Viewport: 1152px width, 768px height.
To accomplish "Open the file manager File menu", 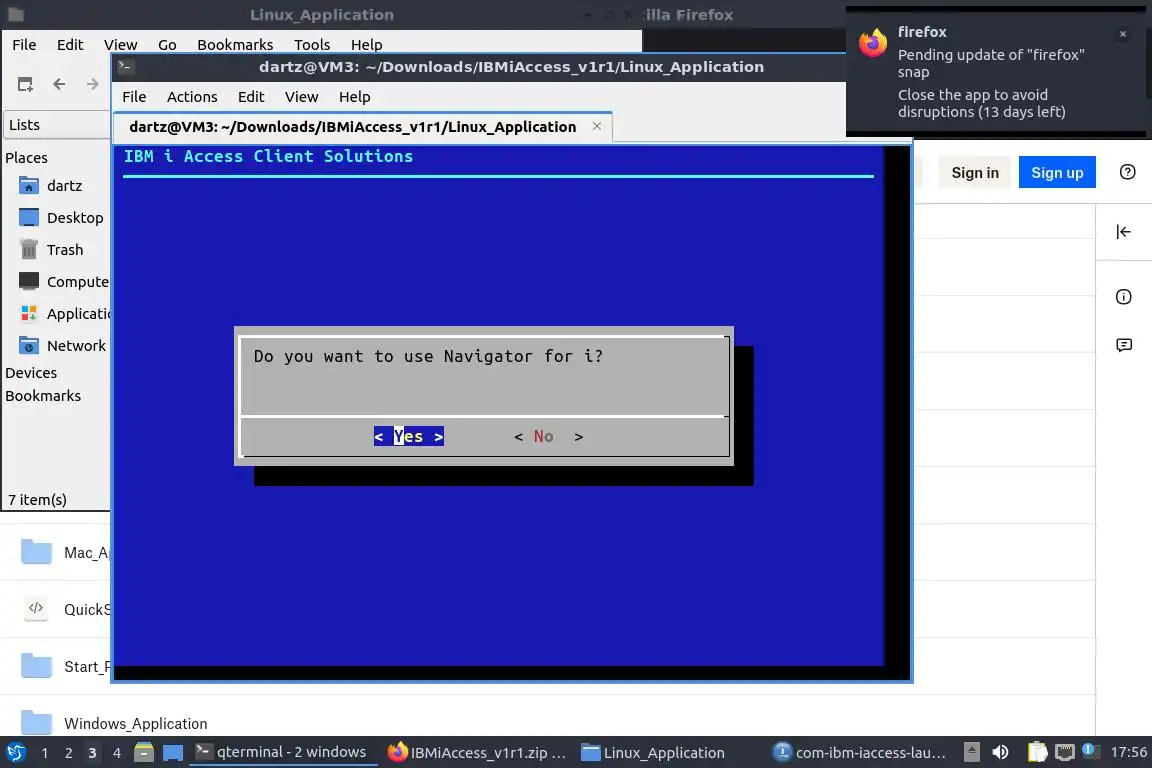I will point(24,45).
